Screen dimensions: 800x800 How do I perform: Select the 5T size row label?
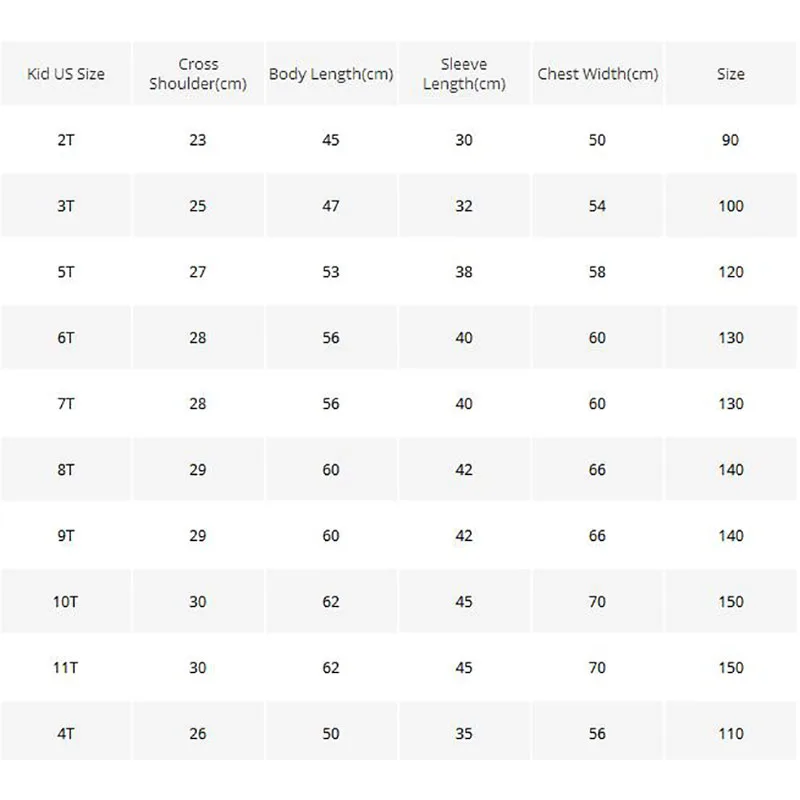(x=66, y=272)
